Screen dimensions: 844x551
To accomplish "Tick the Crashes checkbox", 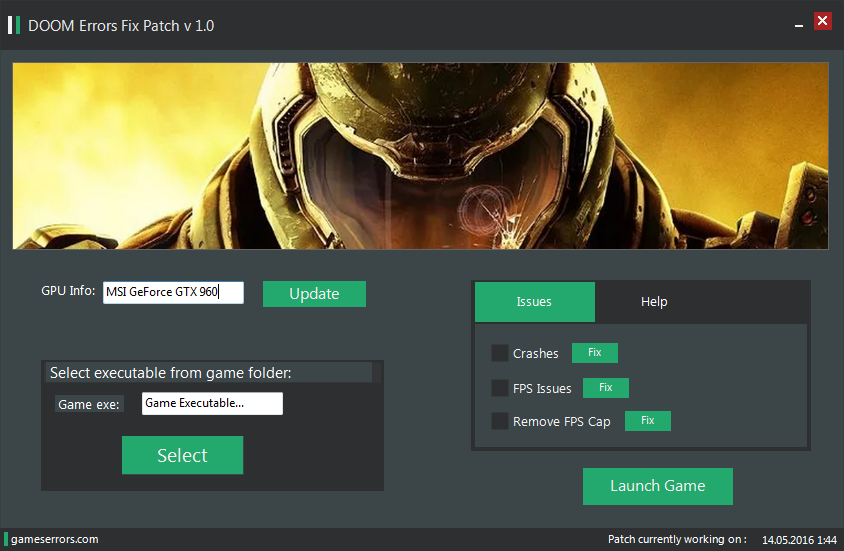I will click(500, 353).
